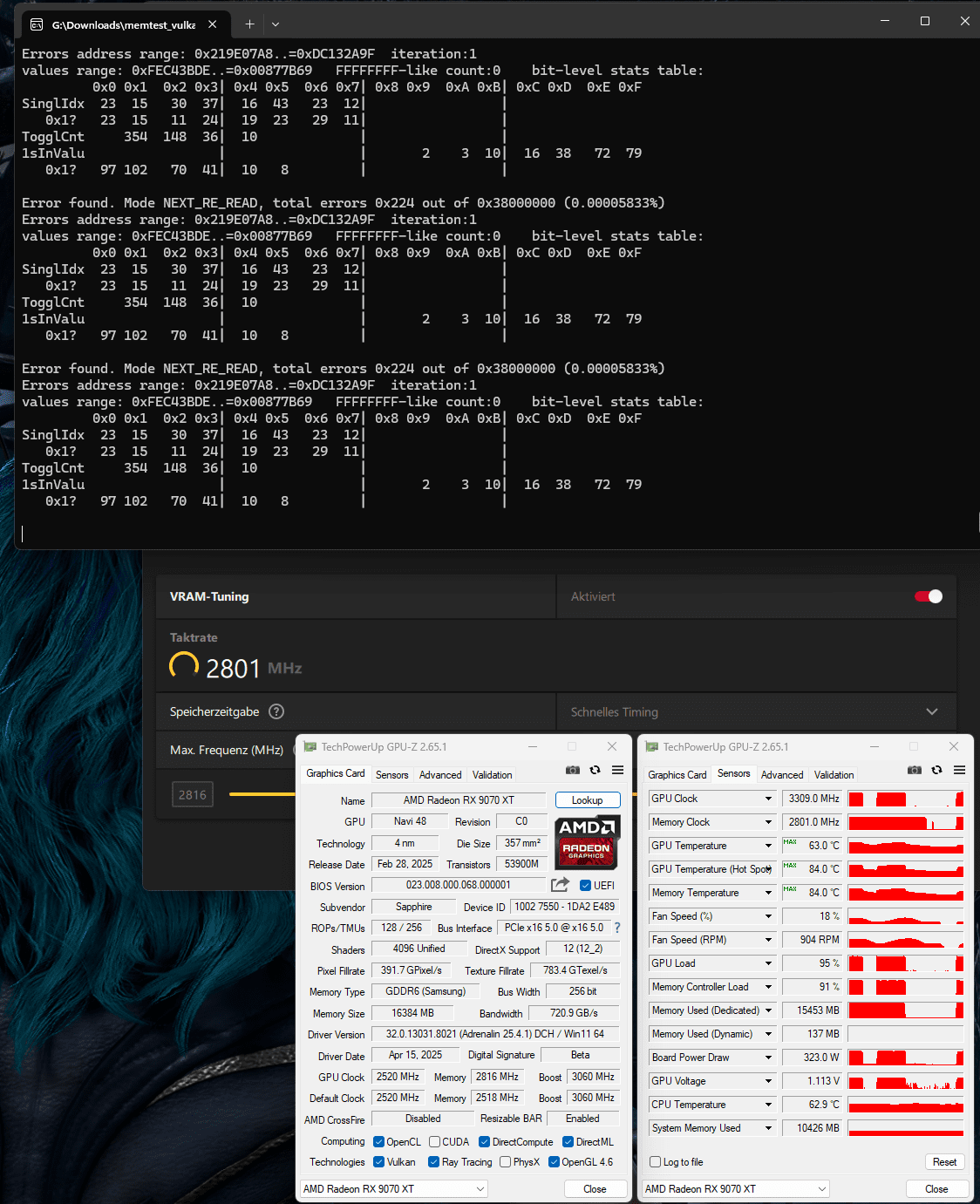Switch to Validation tab in left GPU-Z window
Image resolution: width=980 pixels, height=1204 pixels.
click(x=493, y=774)
